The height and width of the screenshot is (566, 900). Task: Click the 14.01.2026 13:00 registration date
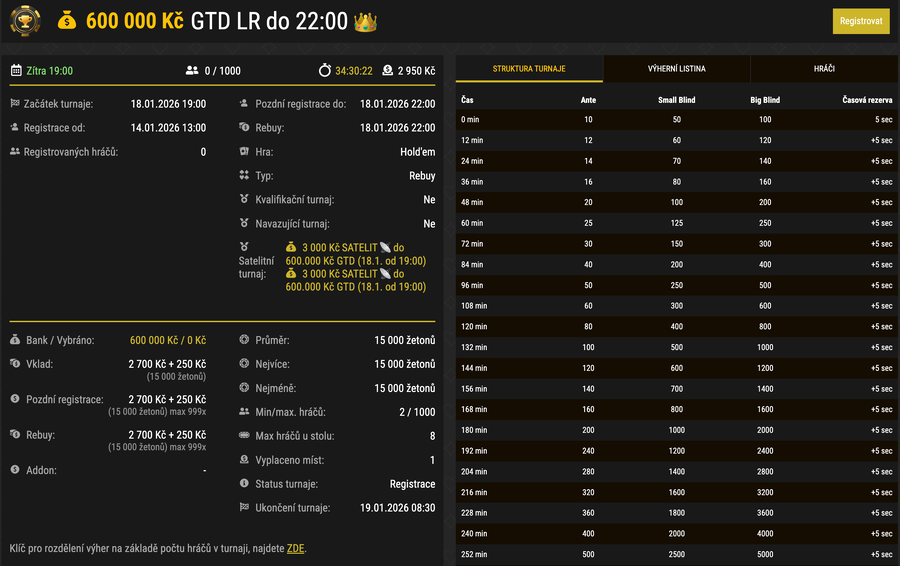pyautogui.click(x=168, y=127)
